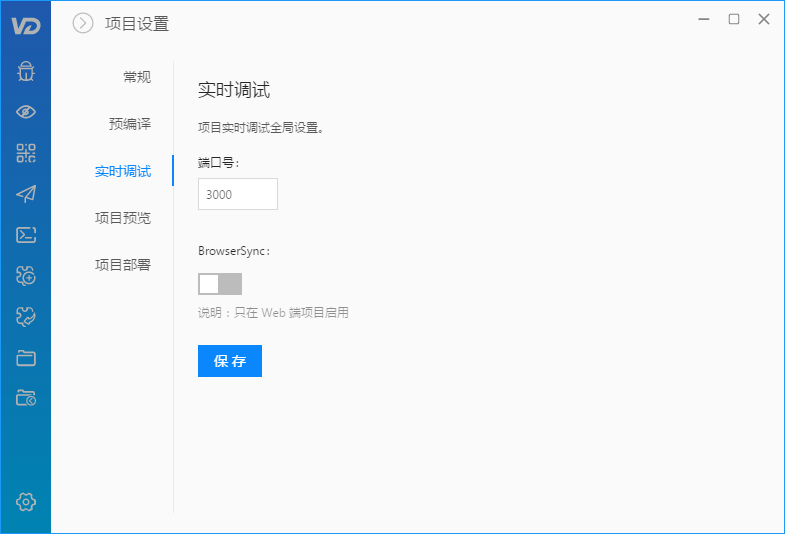Open the QR code icon in the sidebar
Screen dimensions: 785x534
pos(26,153)
